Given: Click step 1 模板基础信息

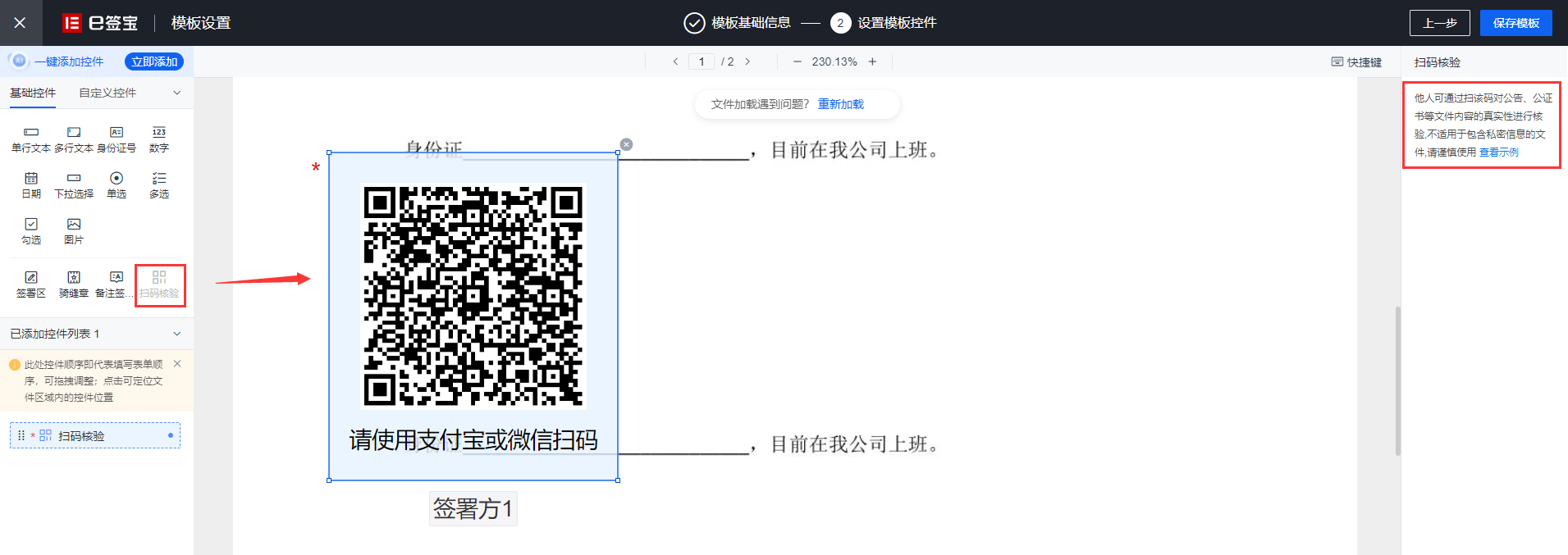Looking at the screenshot, I should (738, 23).
